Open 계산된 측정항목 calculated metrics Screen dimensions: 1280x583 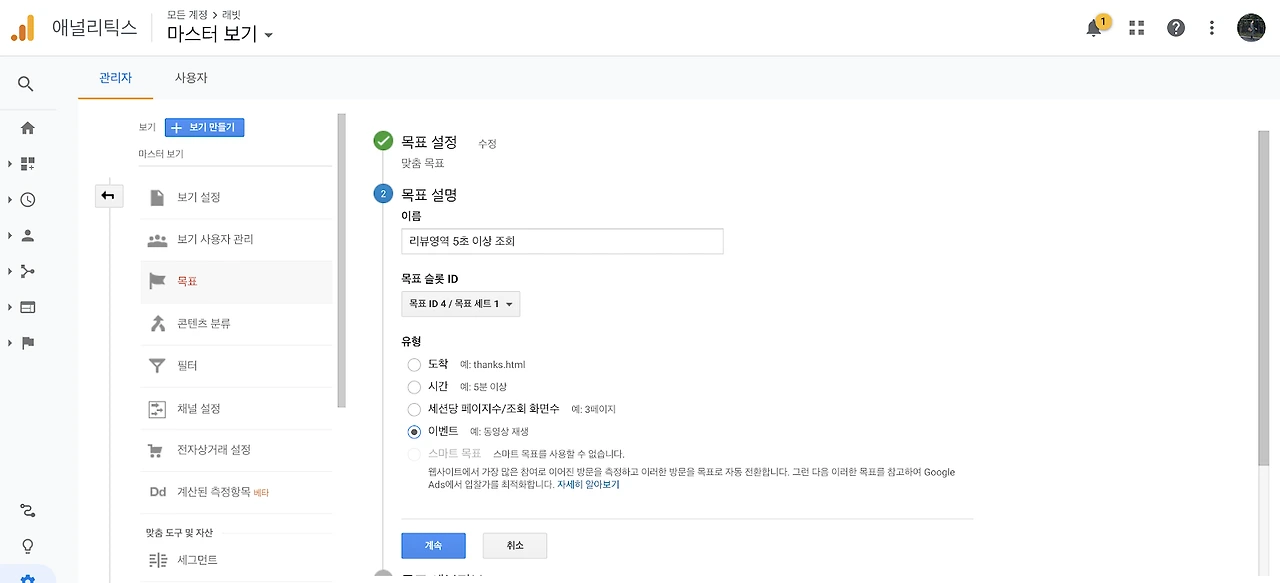tap(236, 492)
